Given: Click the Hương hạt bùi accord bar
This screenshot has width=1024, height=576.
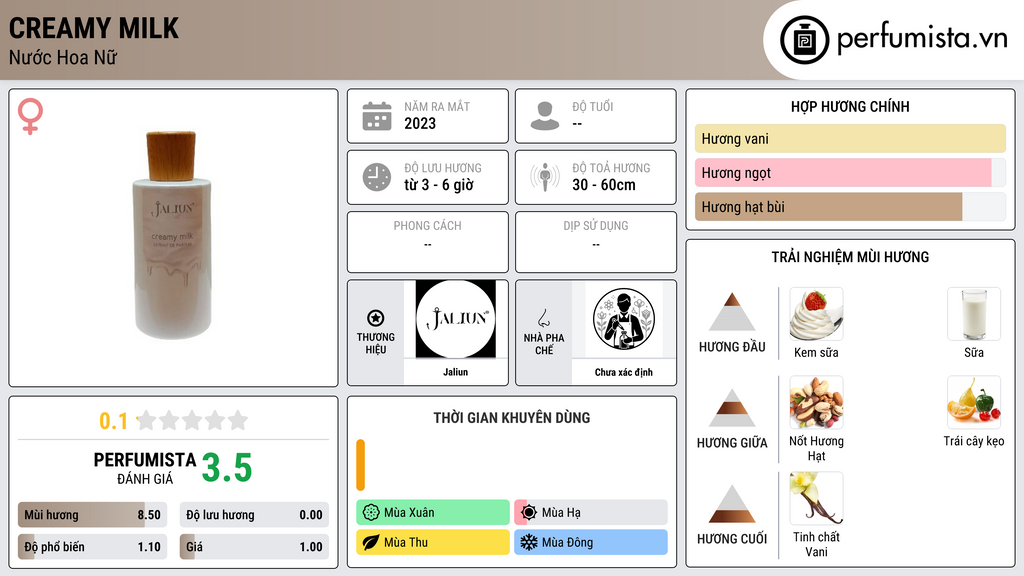Looking at the screenshot, I should coord(850,206).
